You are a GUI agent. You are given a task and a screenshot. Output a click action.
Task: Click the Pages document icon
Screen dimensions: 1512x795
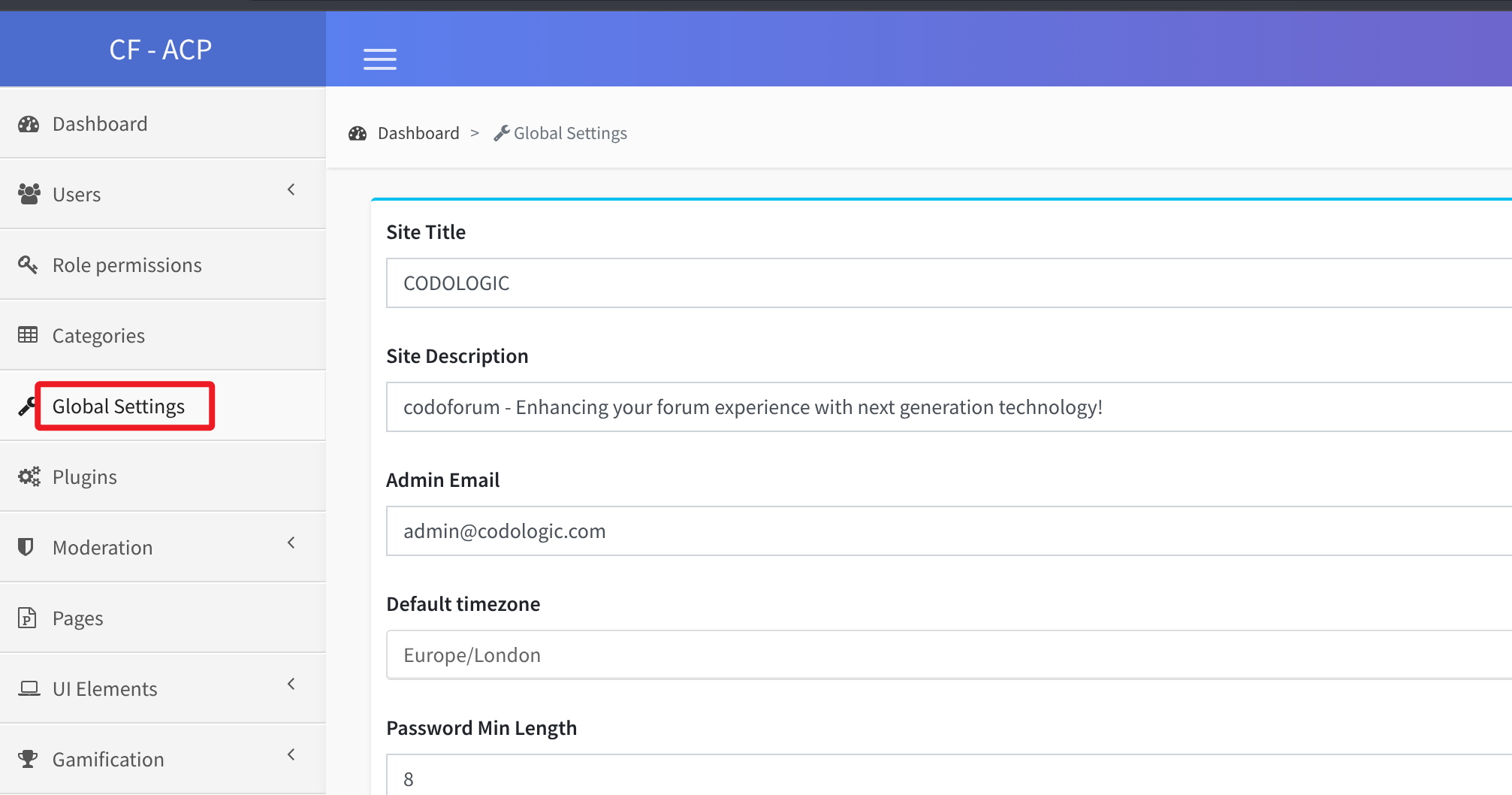(27, 618)
